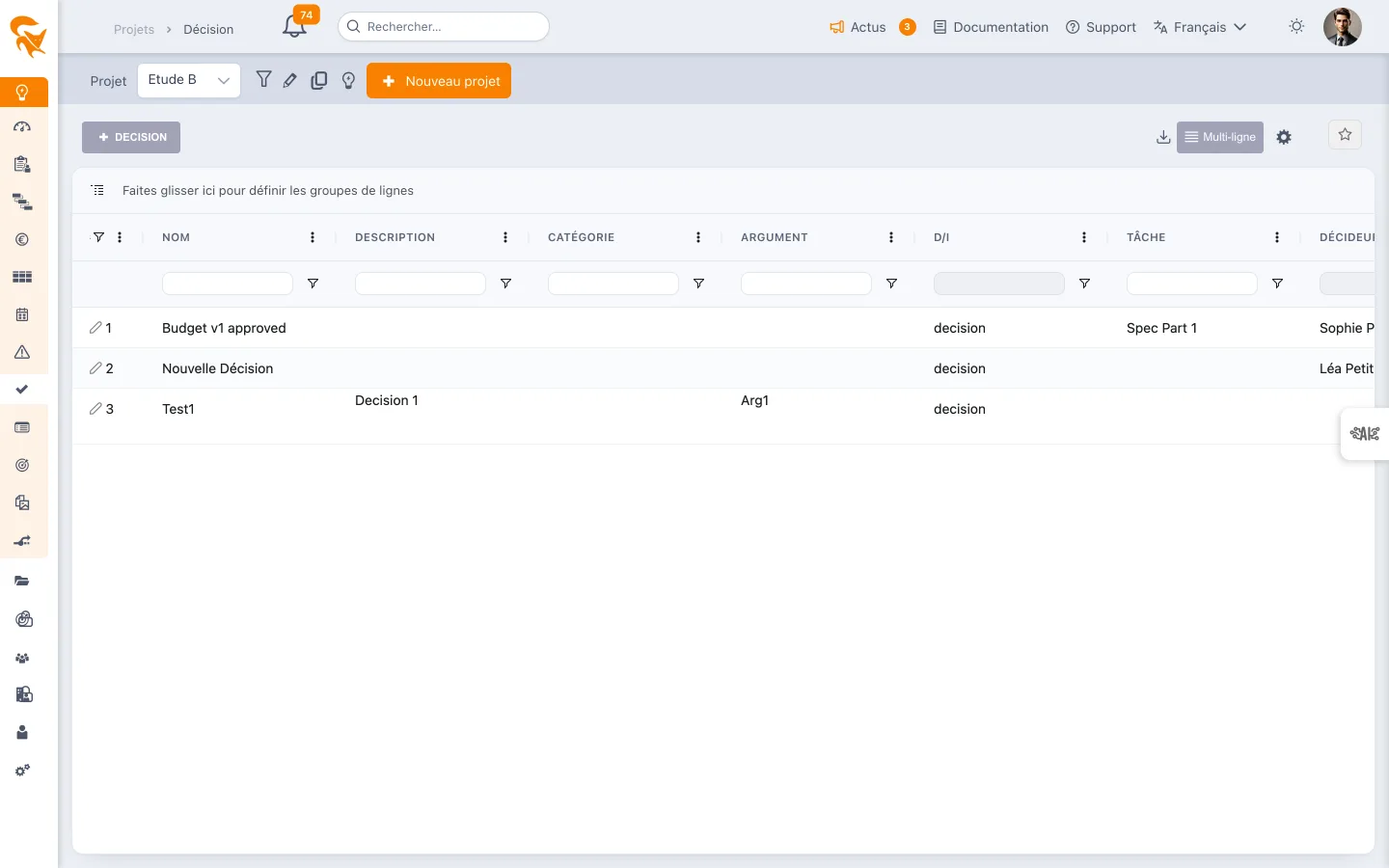Screen dimensions: 1389x868
Task: Open the folder sidebar icon
Action: click(x=22, y=581)
